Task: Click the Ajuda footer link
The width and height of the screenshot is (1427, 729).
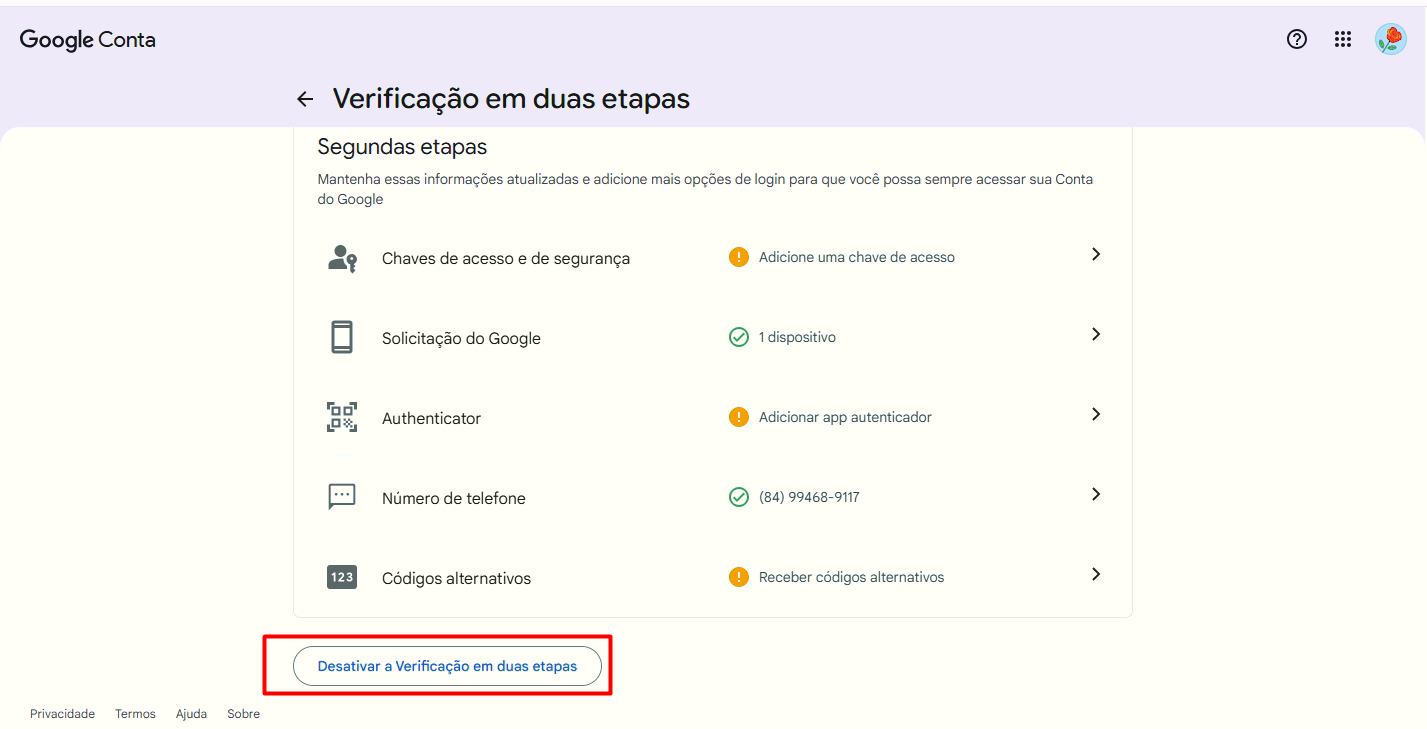Action: tap(191, 714)
